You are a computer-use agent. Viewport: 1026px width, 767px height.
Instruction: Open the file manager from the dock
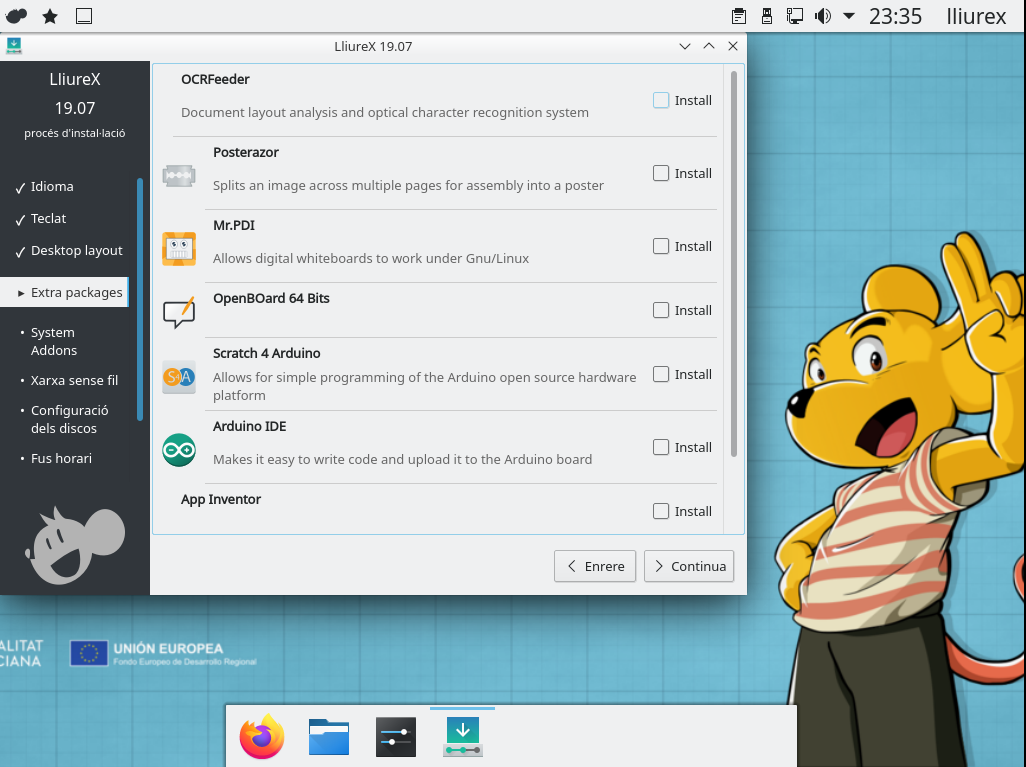pos(328,736)
